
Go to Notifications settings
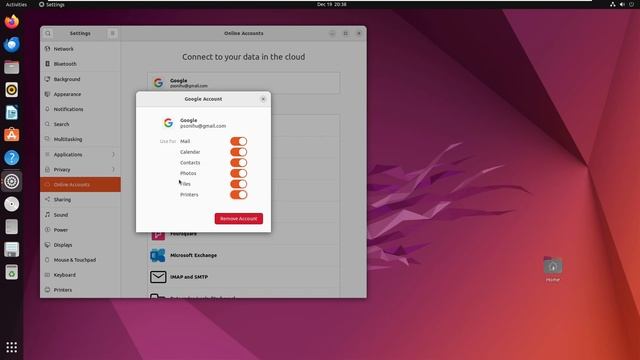tap(80, 109)
